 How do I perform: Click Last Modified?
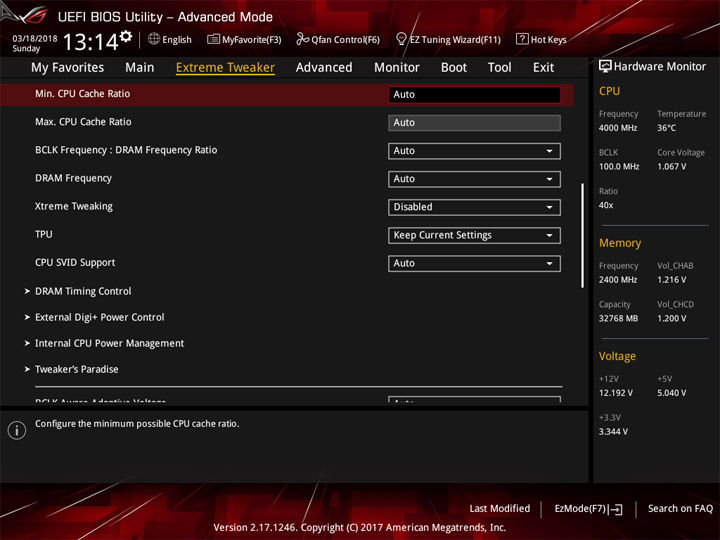pos(500,509)
